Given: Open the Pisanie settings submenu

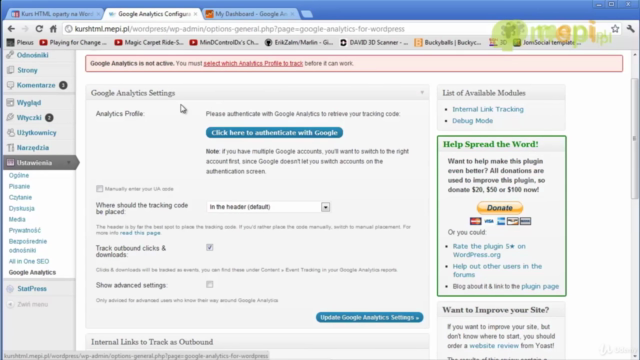Looking at the screenshot, I should pos(19,186).
